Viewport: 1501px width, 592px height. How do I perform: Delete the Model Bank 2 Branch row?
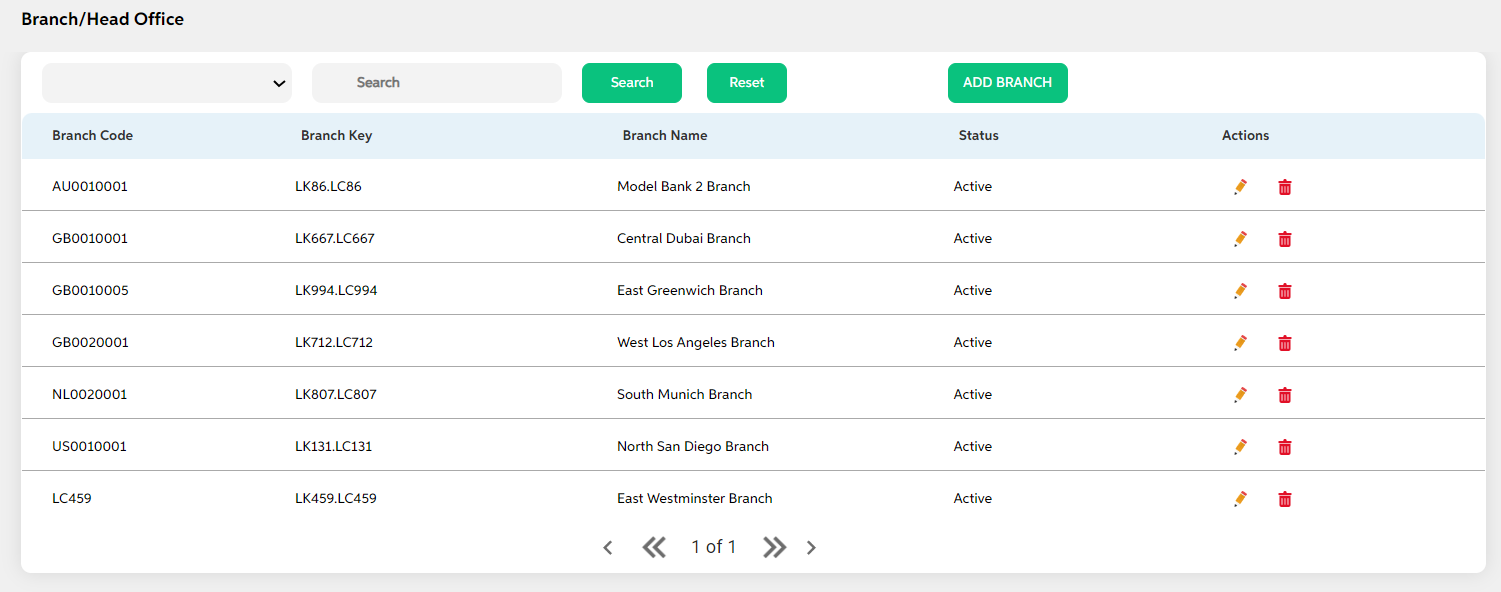[x=1285, y=187]
